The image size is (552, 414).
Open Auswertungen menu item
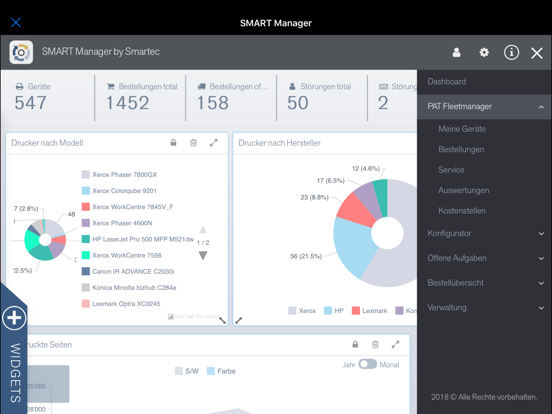(464, 190)
